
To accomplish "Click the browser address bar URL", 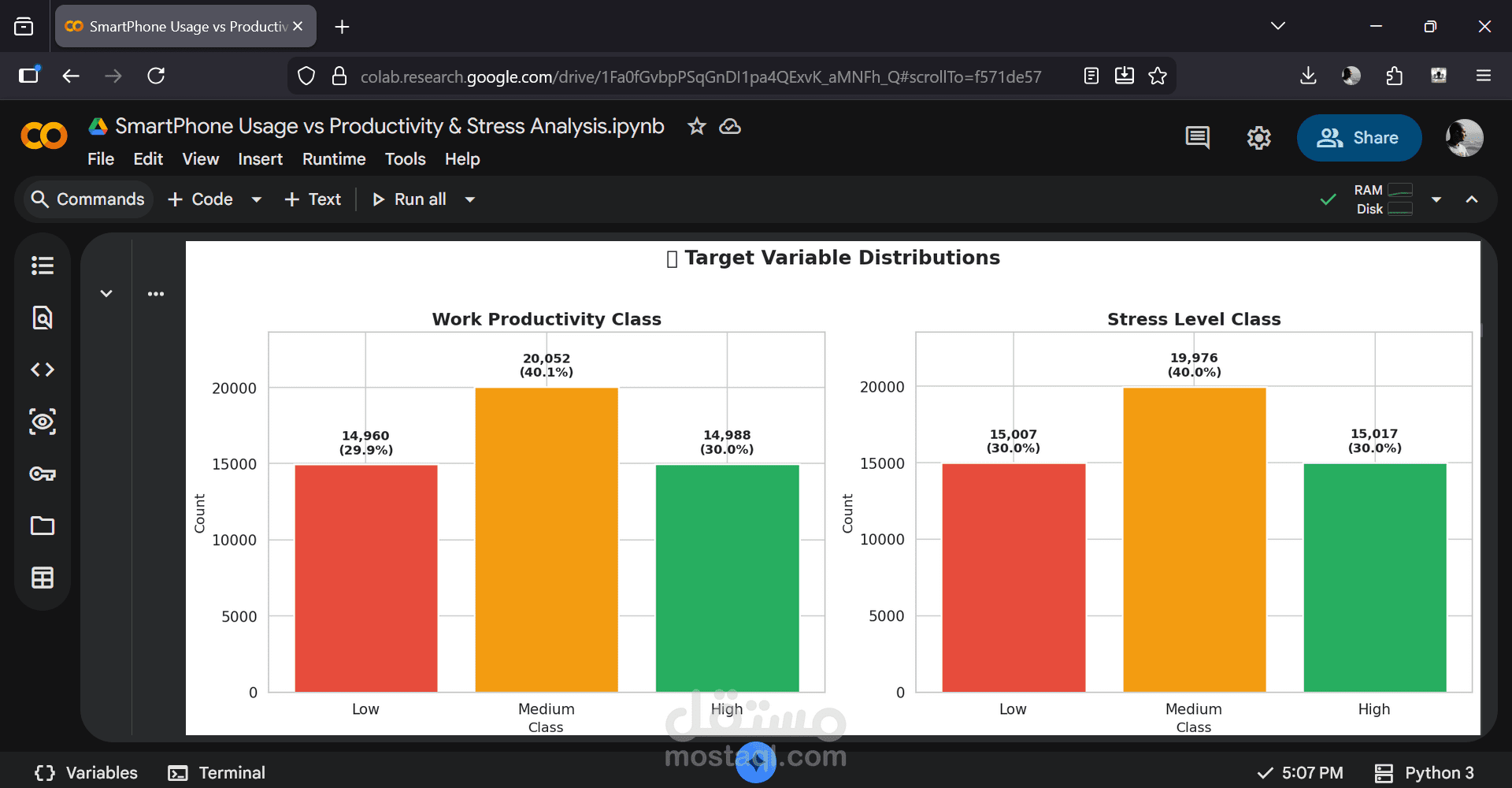I will click(x=700, y=76).
